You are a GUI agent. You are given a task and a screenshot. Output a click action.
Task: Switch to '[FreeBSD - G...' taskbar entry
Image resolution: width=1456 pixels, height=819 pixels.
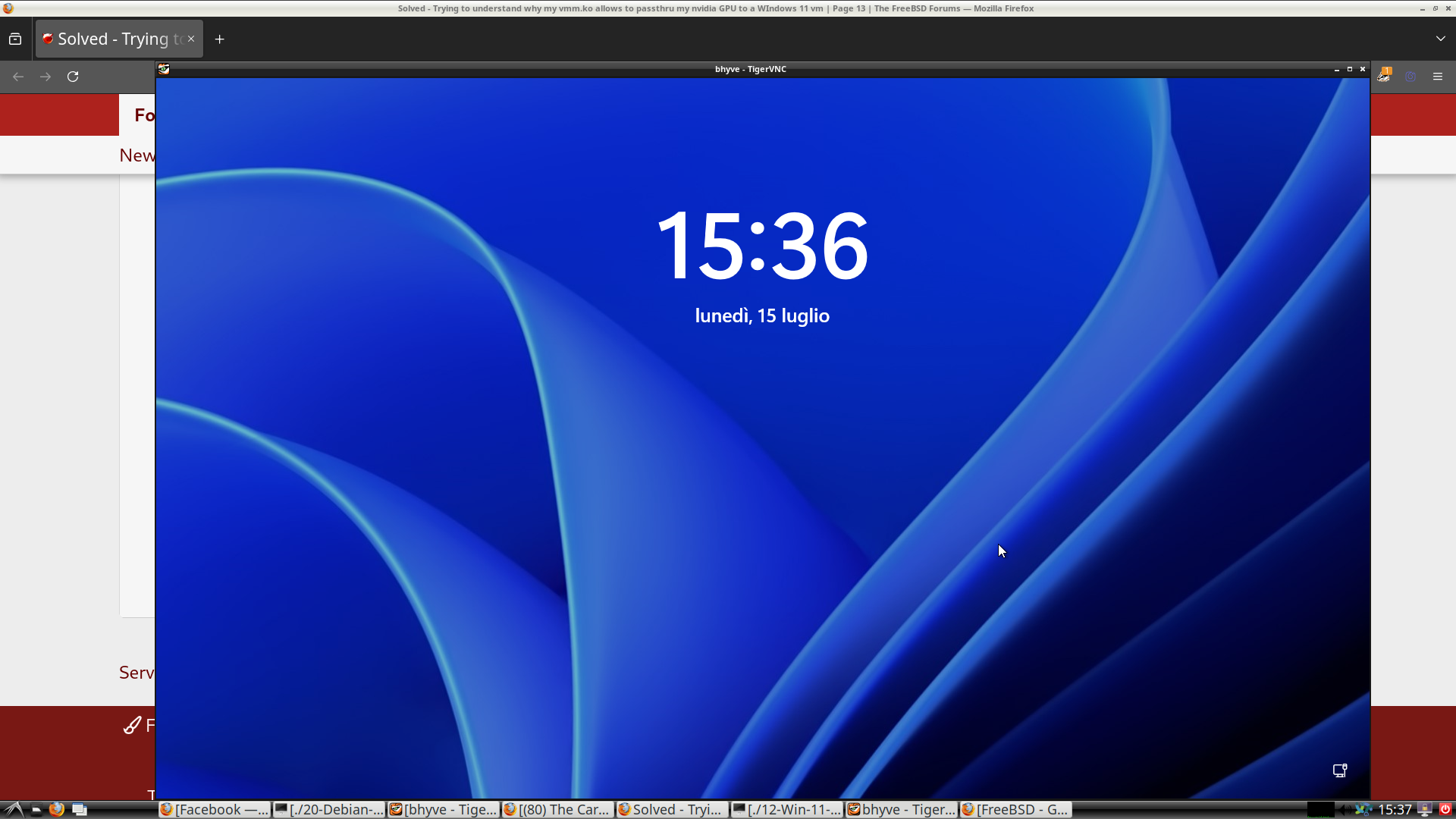(x=1016, y=810)
